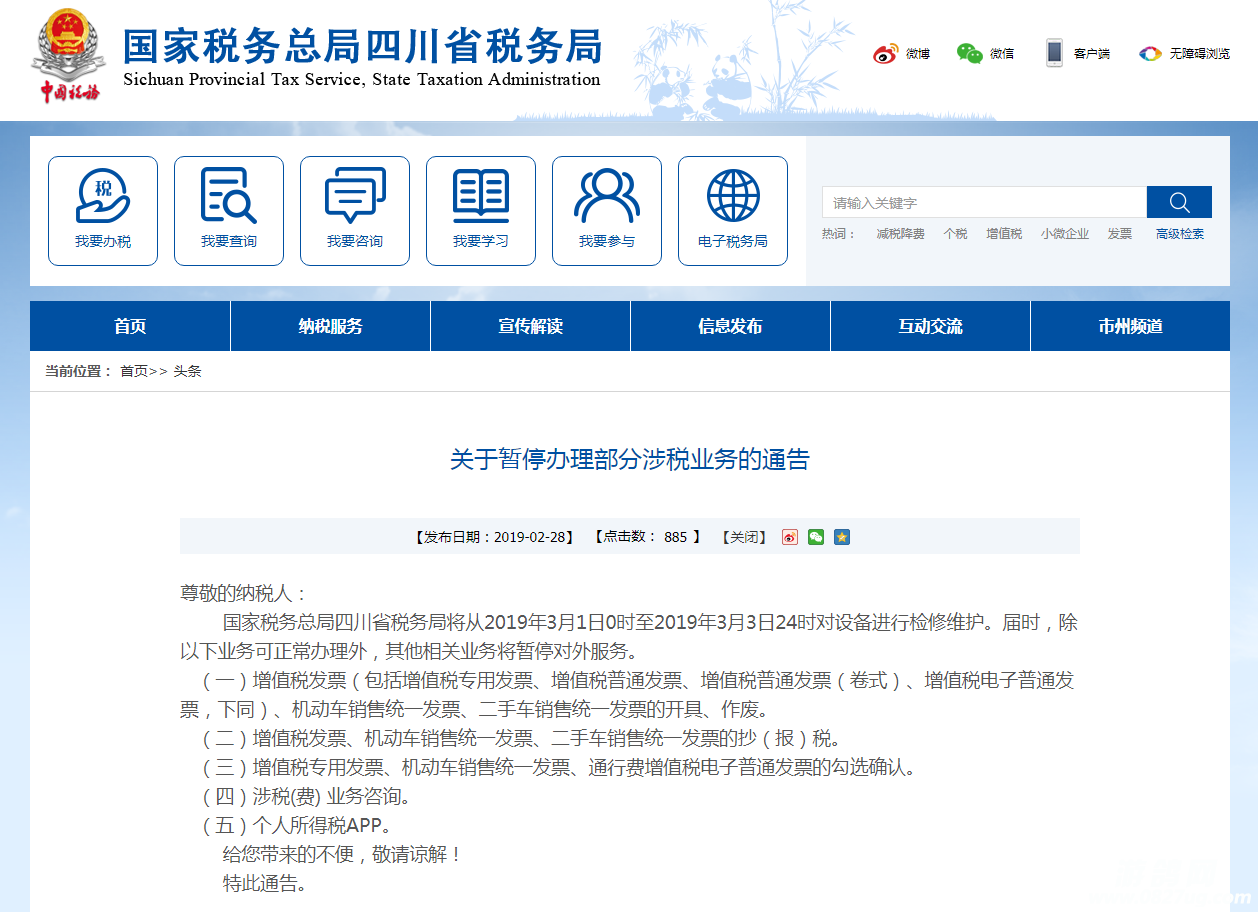
Task: Open the 电子税务局 globe icon
Action: (733, 211)
